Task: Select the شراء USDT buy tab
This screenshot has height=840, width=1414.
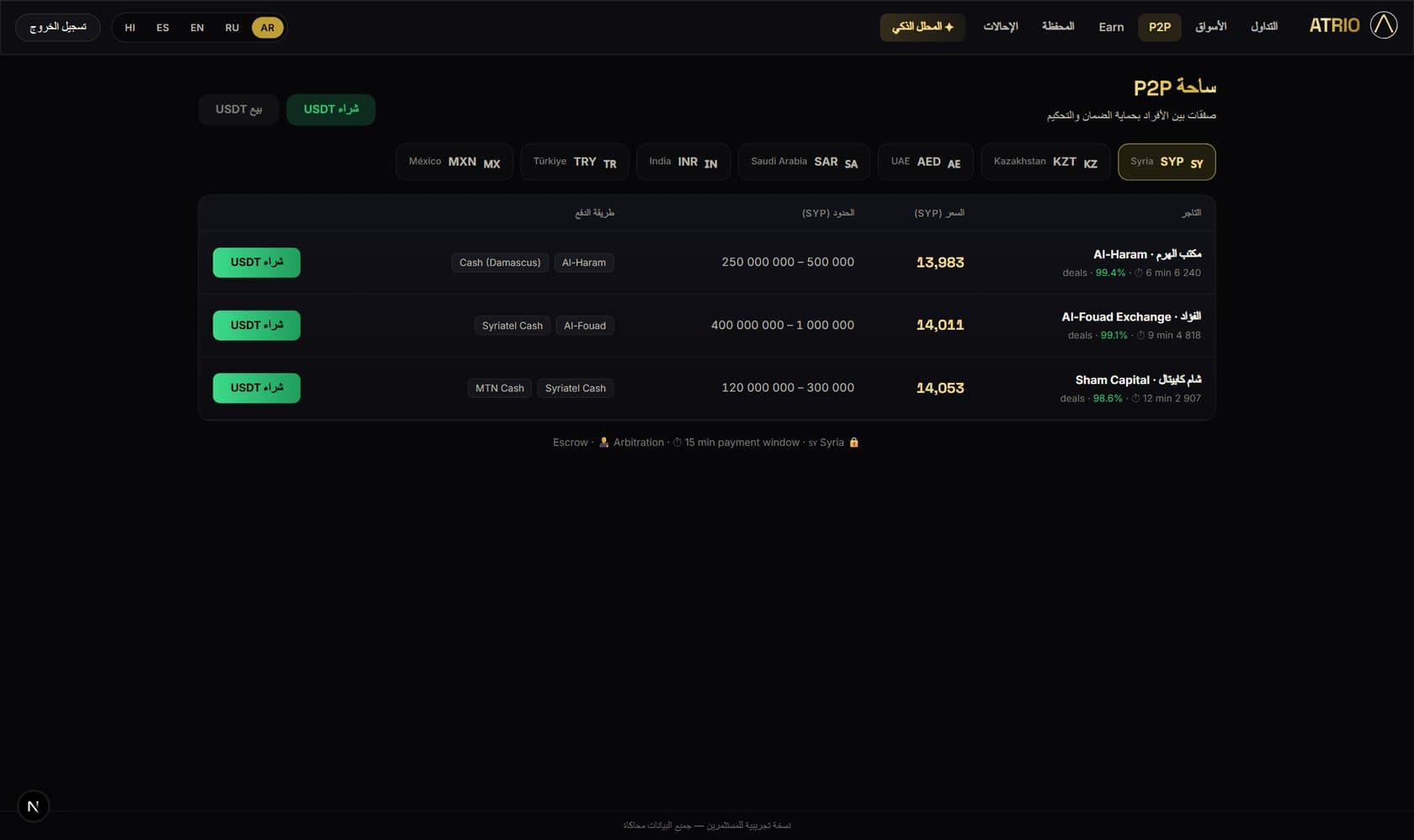Action: tap(331, 109)
